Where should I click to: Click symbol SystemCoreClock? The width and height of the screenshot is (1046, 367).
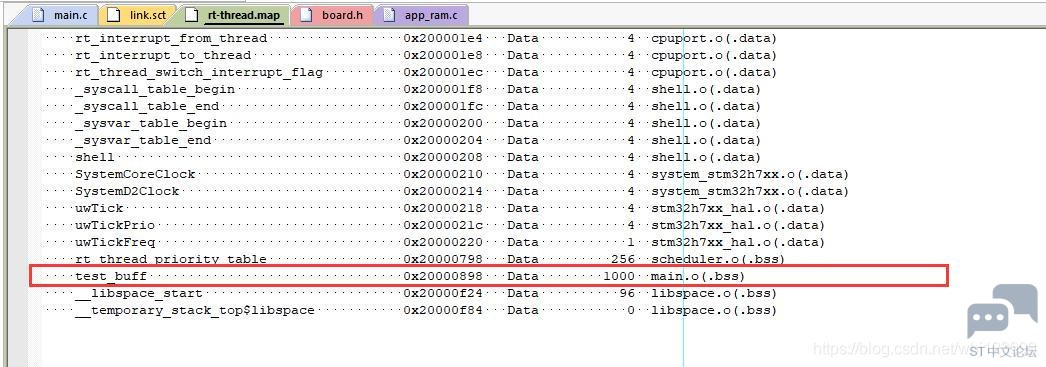pyautogui.click(x=135, y=174)
